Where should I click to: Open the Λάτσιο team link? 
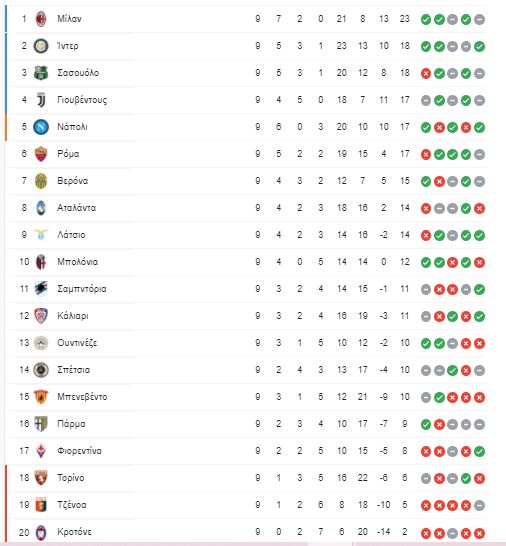pos(71,235)
